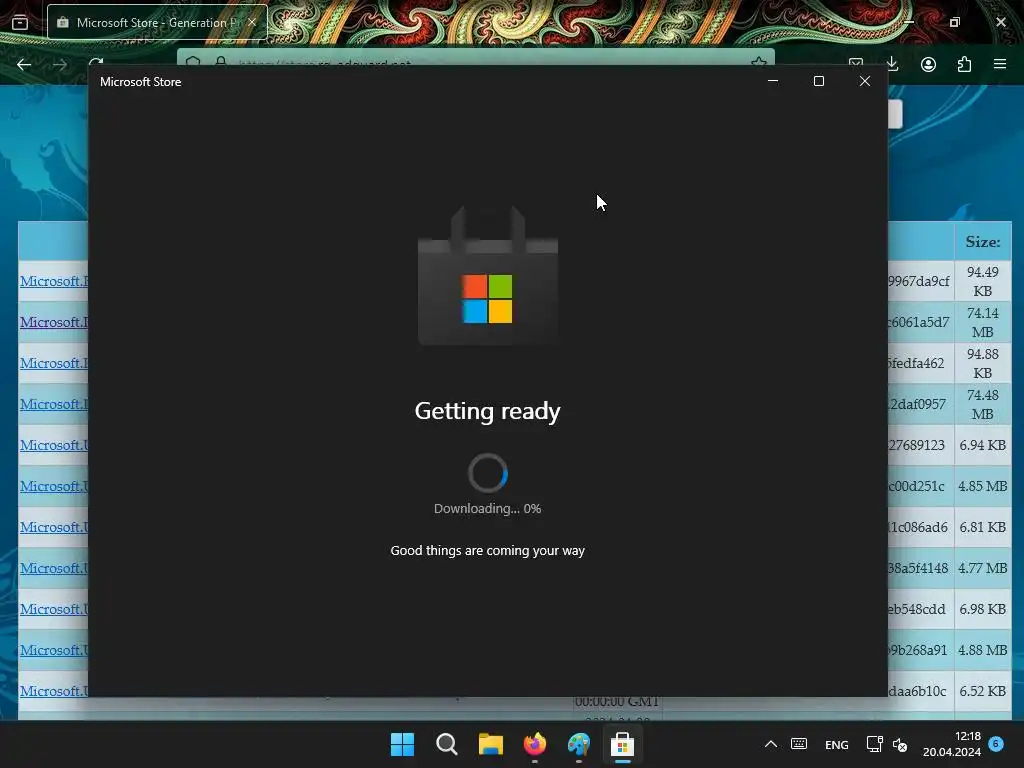Viewport: 1024px width, 768px height.
Task: Open the network status tray icon
Action: [874, 744]
